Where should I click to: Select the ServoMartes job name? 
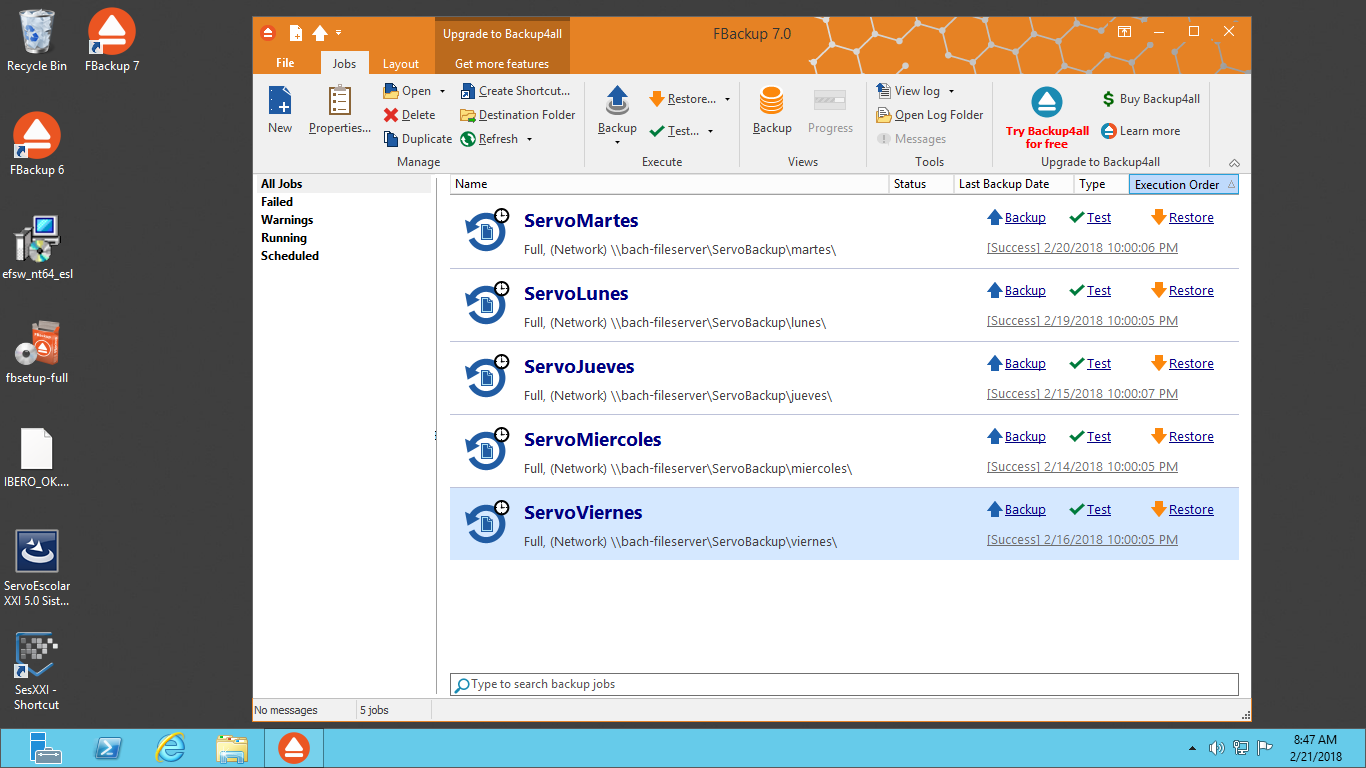(581, 221)
